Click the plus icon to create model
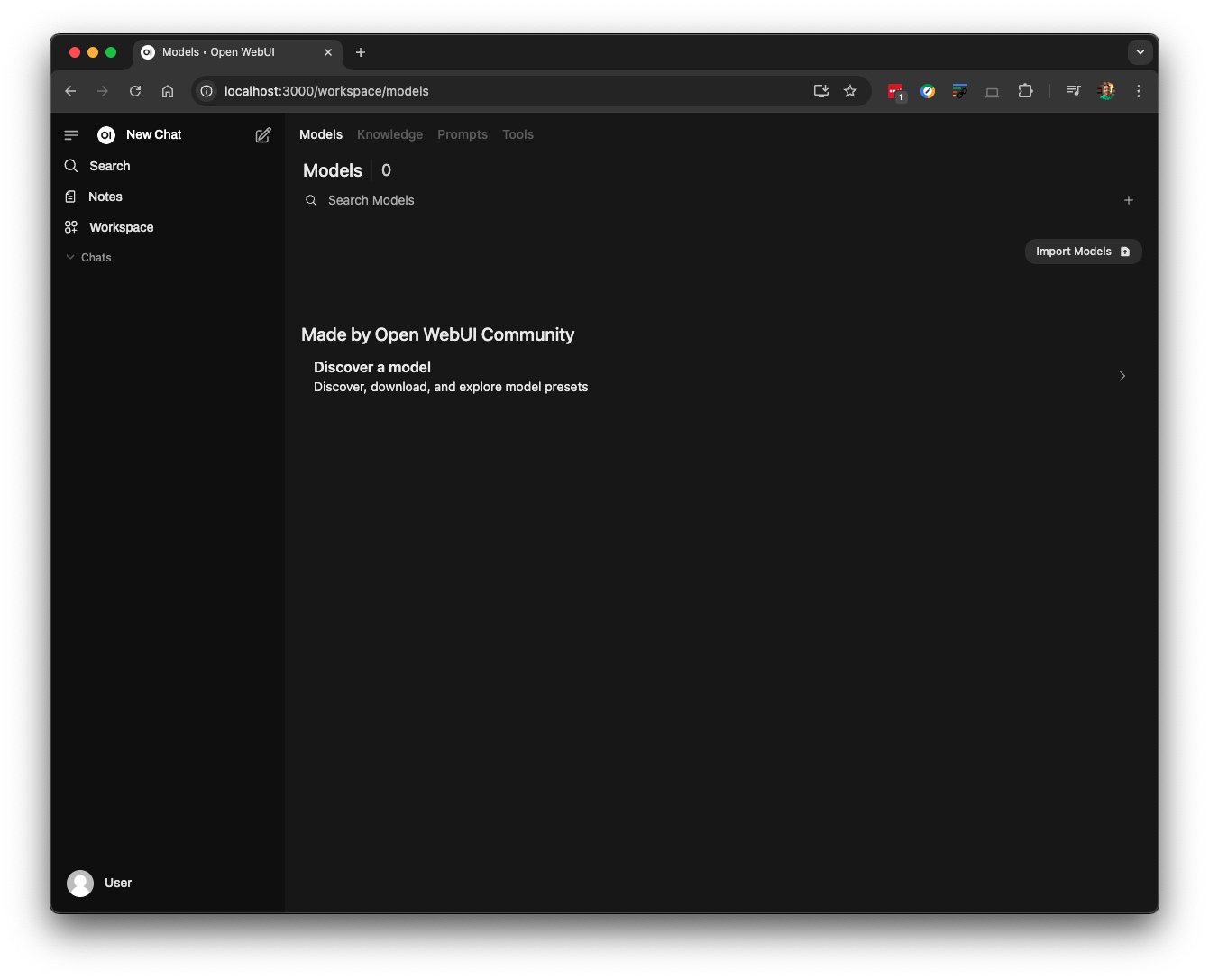1209x980 pixels. click(1128, 200)
